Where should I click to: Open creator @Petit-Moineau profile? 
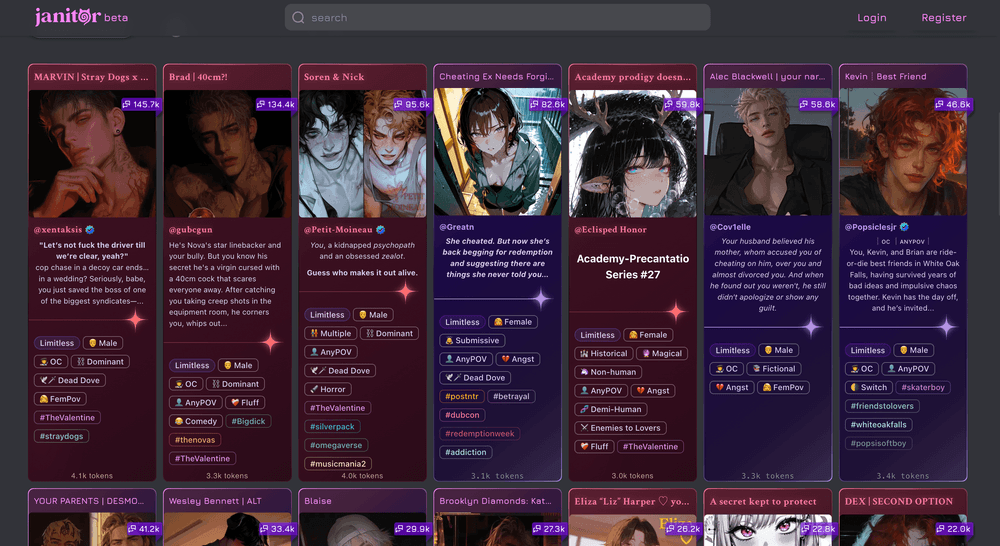pos(338,230)
